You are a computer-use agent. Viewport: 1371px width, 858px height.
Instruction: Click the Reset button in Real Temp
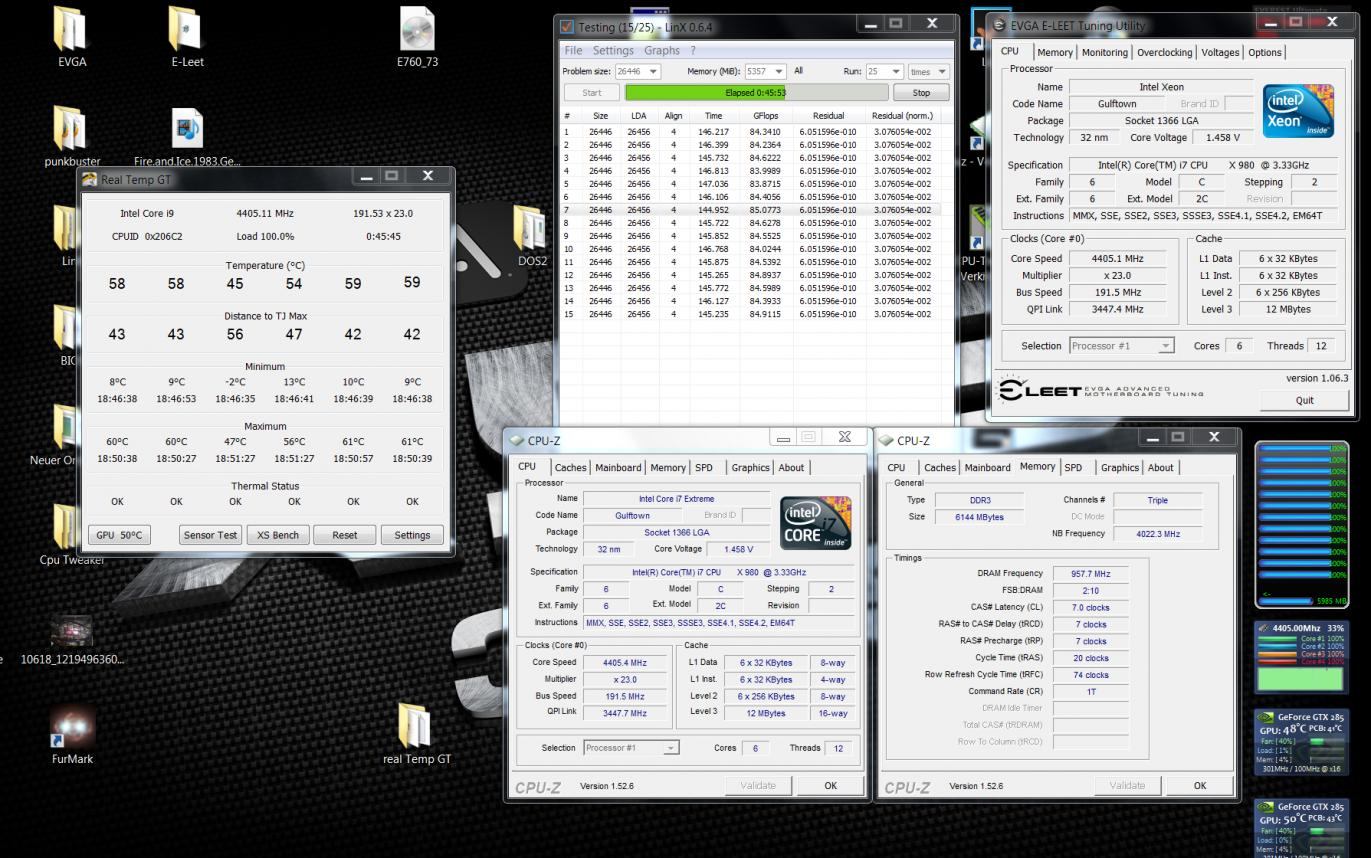(344, 535)
